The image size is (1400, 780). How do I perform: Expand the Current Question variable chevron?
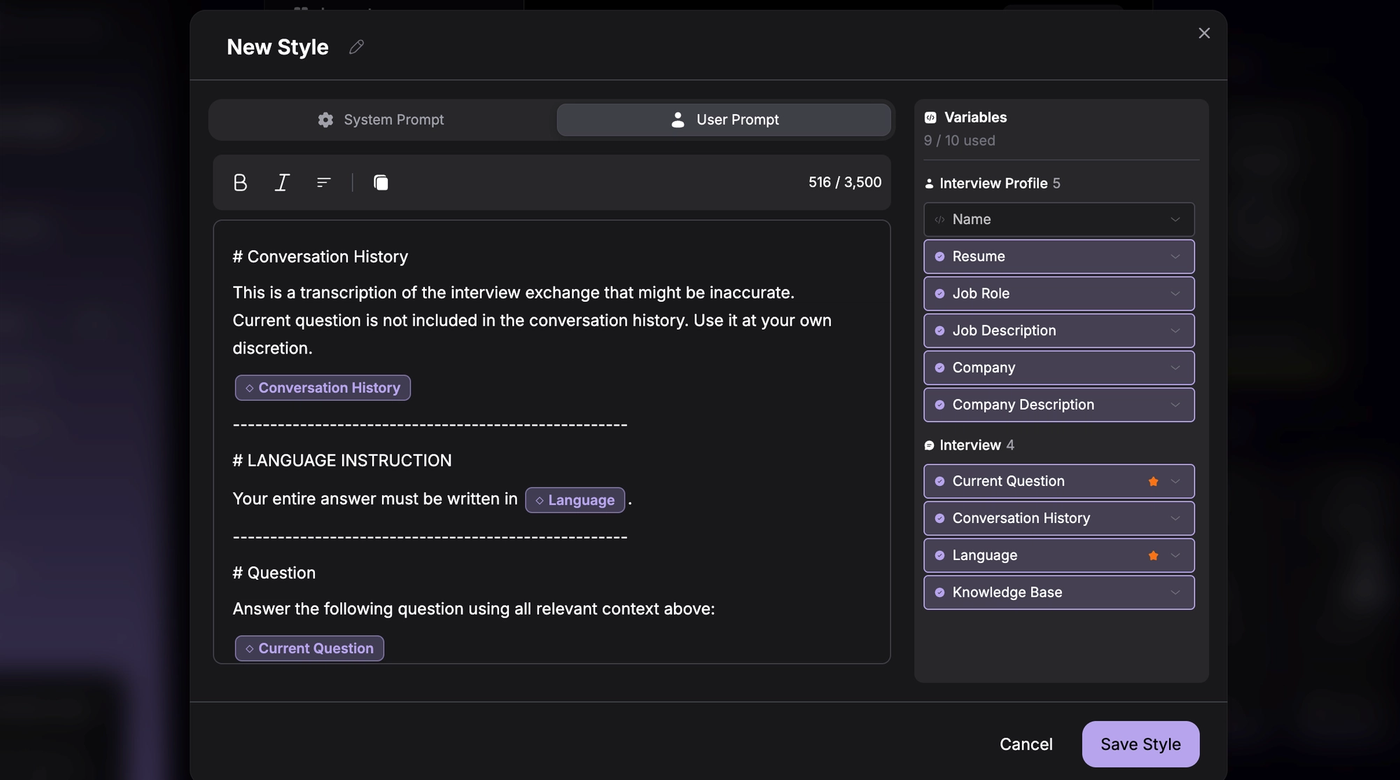pyautogui.click(x=1175, y=482)
